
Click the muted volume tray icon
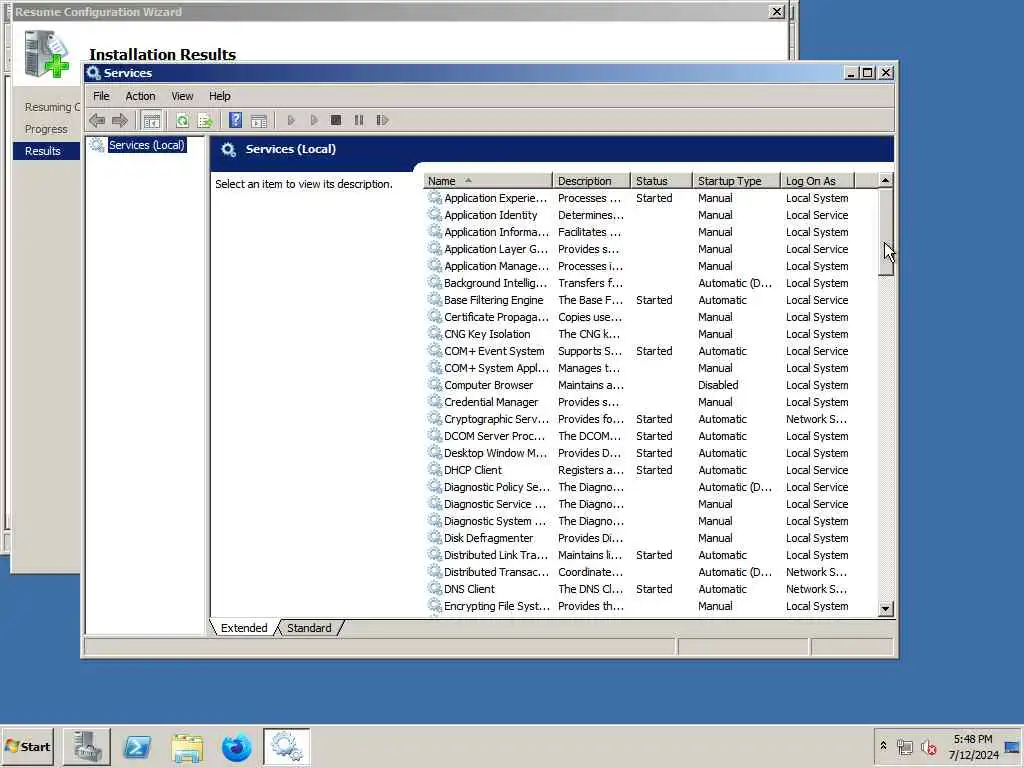(x=928, y=747)
